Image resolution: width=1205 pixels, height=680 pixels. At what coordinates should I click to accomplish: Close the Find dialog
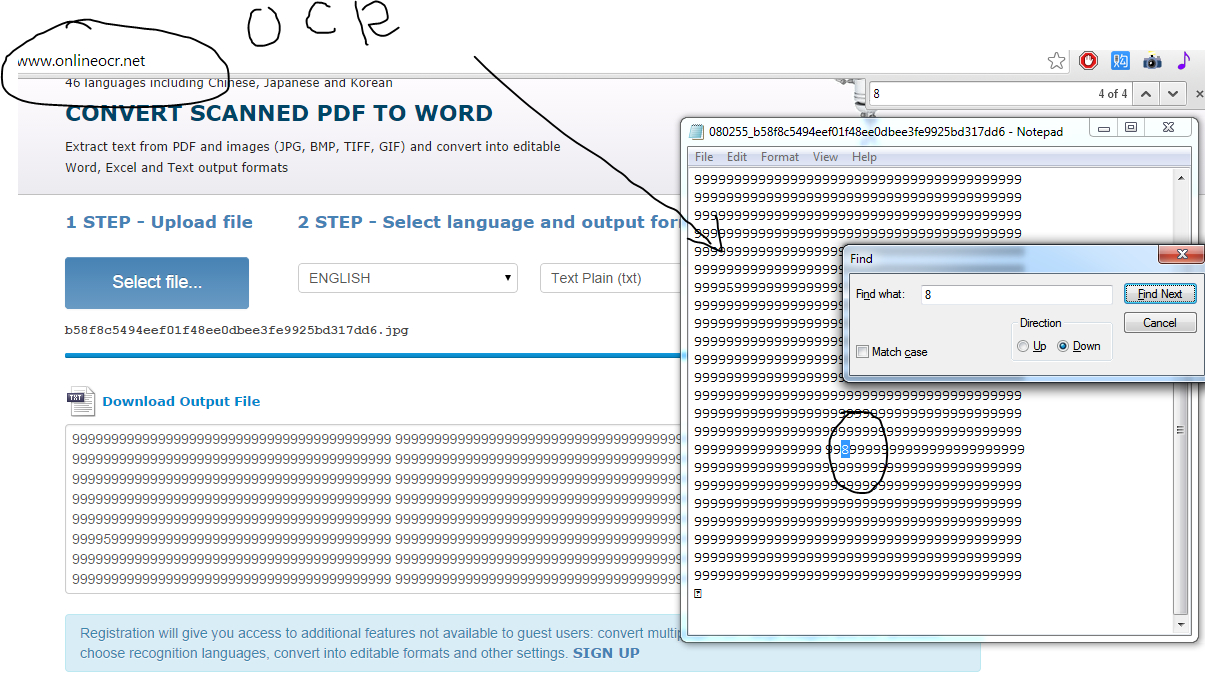[x=1181, y=255]
